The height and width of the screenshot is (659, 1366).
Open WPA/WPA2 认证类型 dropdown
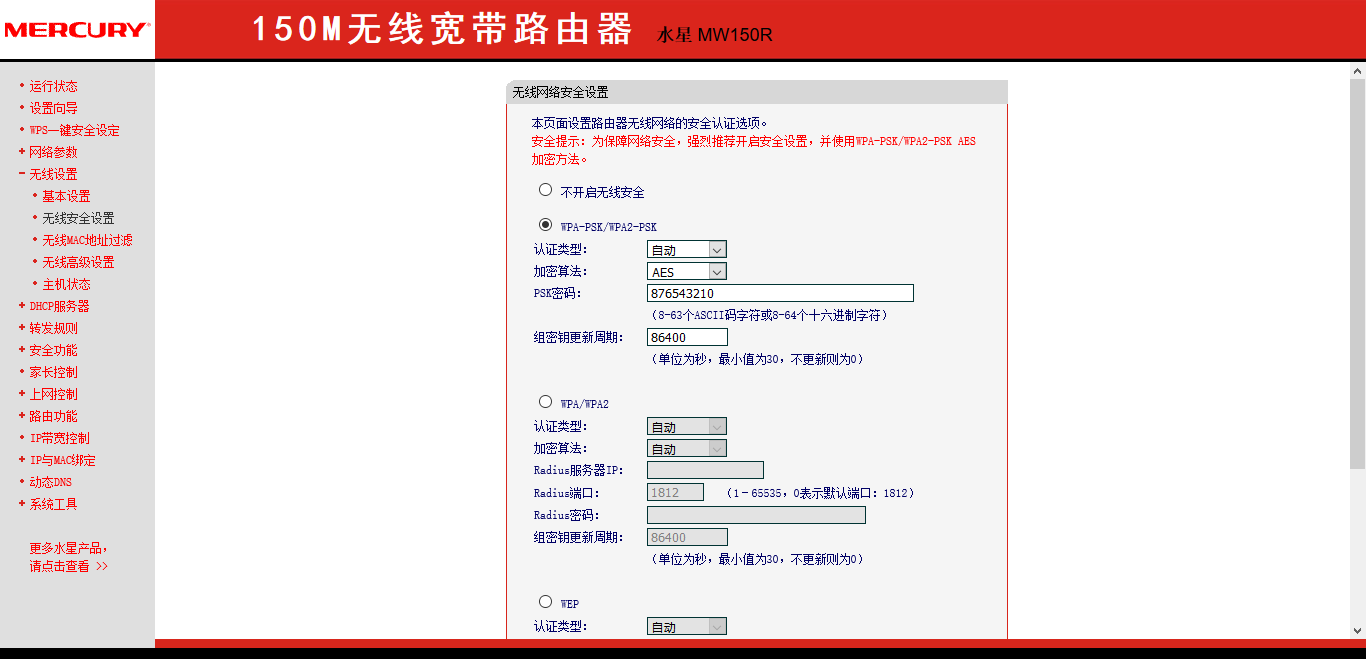tap(687, 427)
